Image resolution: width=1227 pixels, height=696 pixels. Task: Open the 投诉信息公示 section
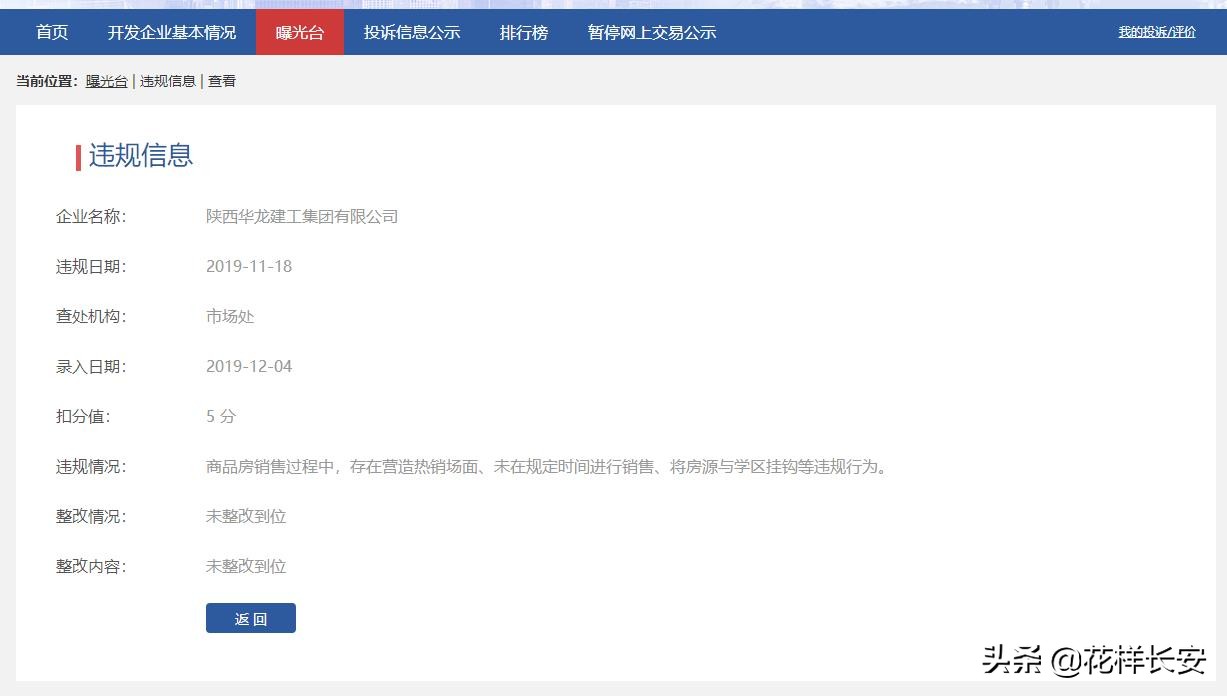413,32
